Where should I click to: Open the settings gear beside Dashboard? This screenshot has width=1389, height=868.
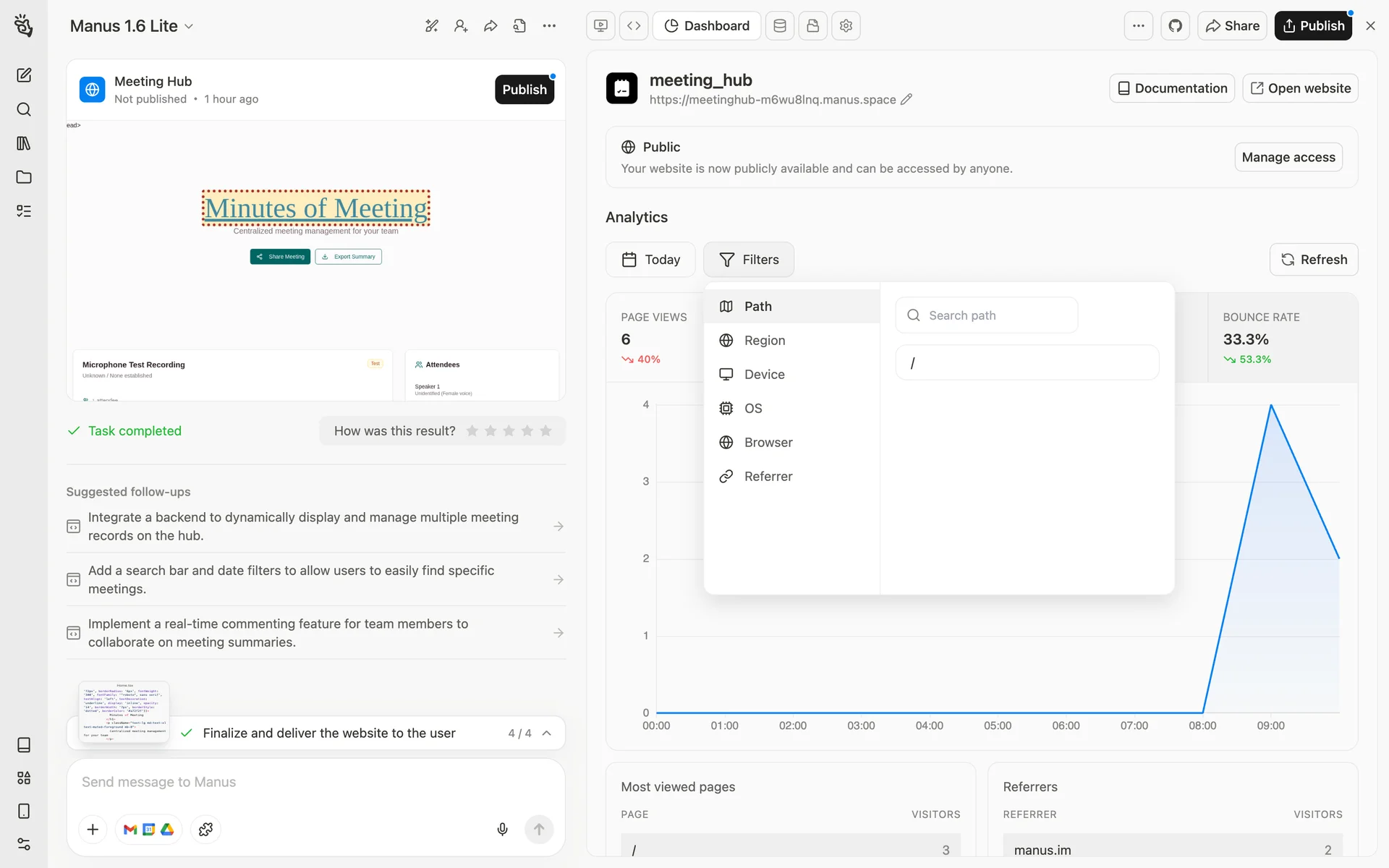[x=846, y=26]
